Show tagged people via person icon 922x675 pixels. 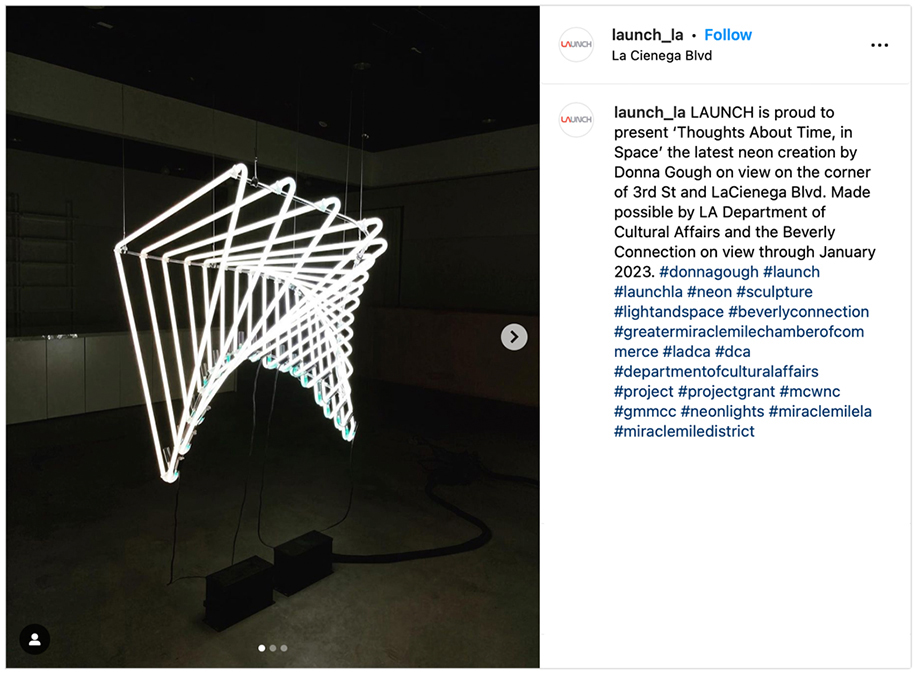click(x=35, y=639)
